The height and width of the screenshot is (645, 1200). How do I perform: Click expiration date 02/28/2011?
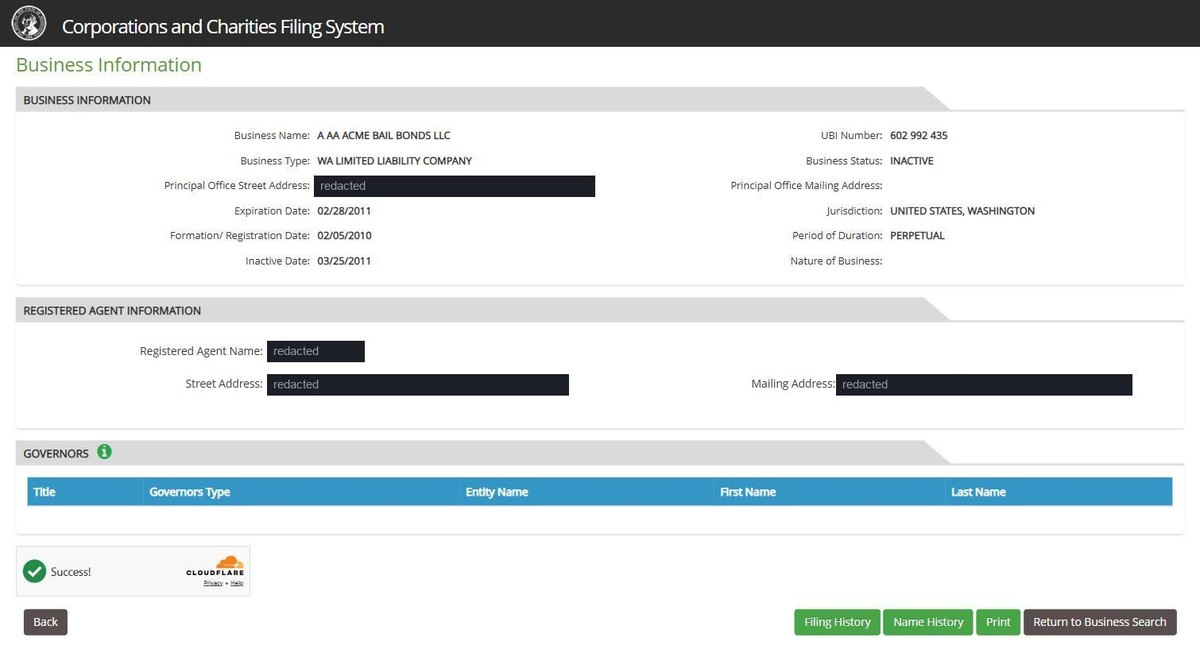(x=344, y=211)
